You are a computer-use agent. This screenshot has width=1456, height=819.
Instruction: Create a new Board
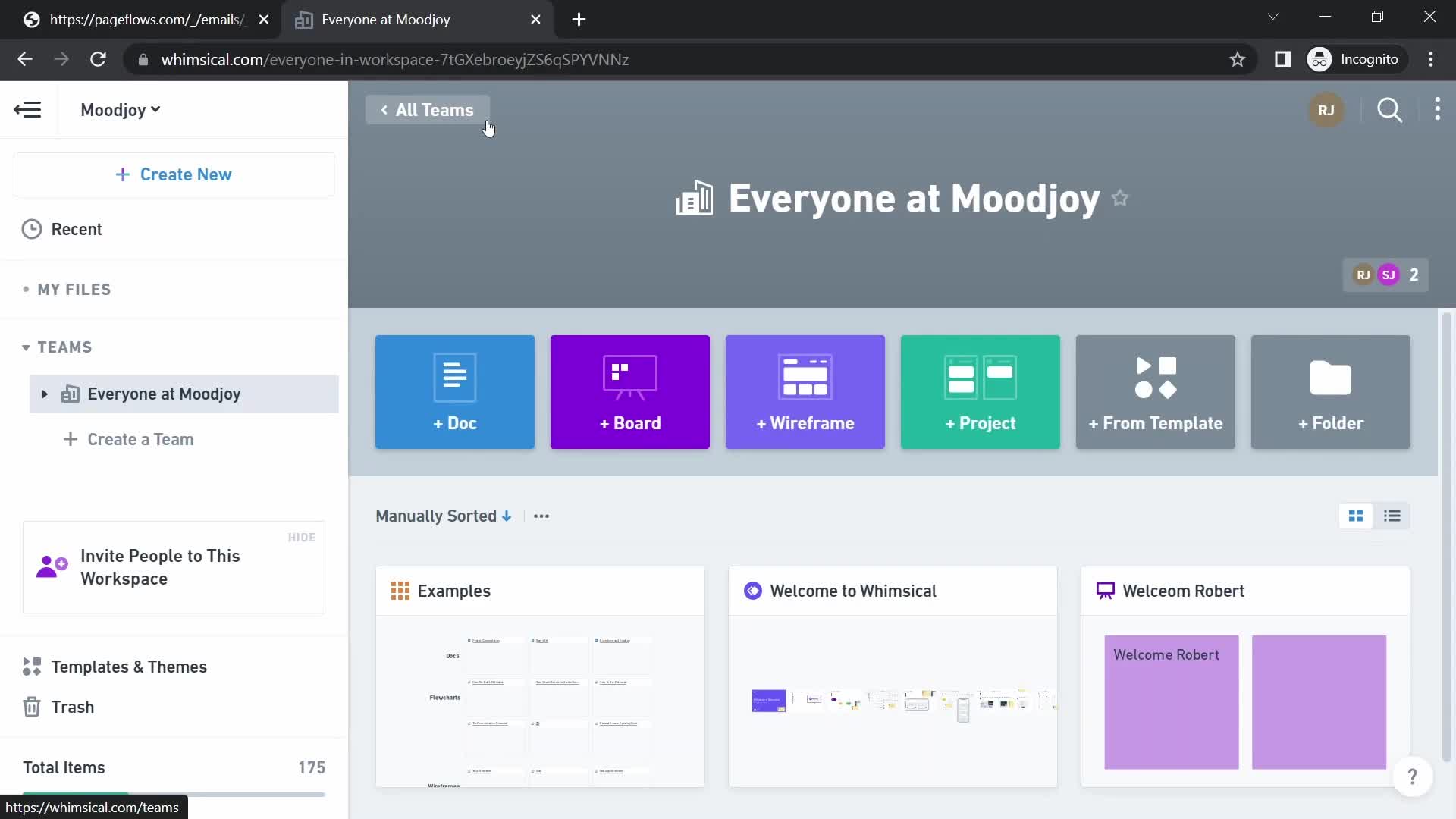click(630, 392)
